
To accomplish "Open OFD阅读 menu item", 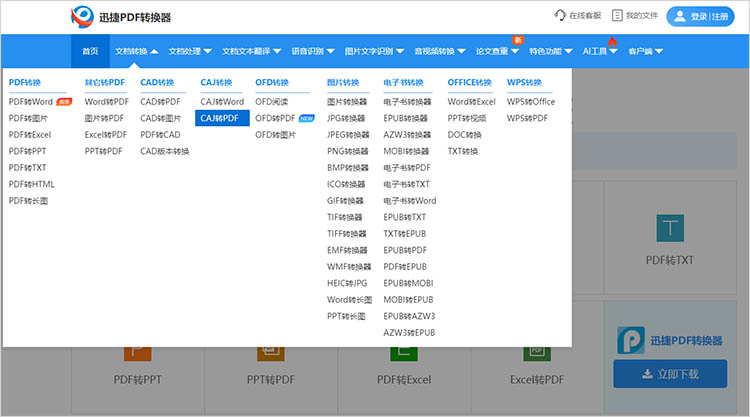I will click(x=272, y=102).
